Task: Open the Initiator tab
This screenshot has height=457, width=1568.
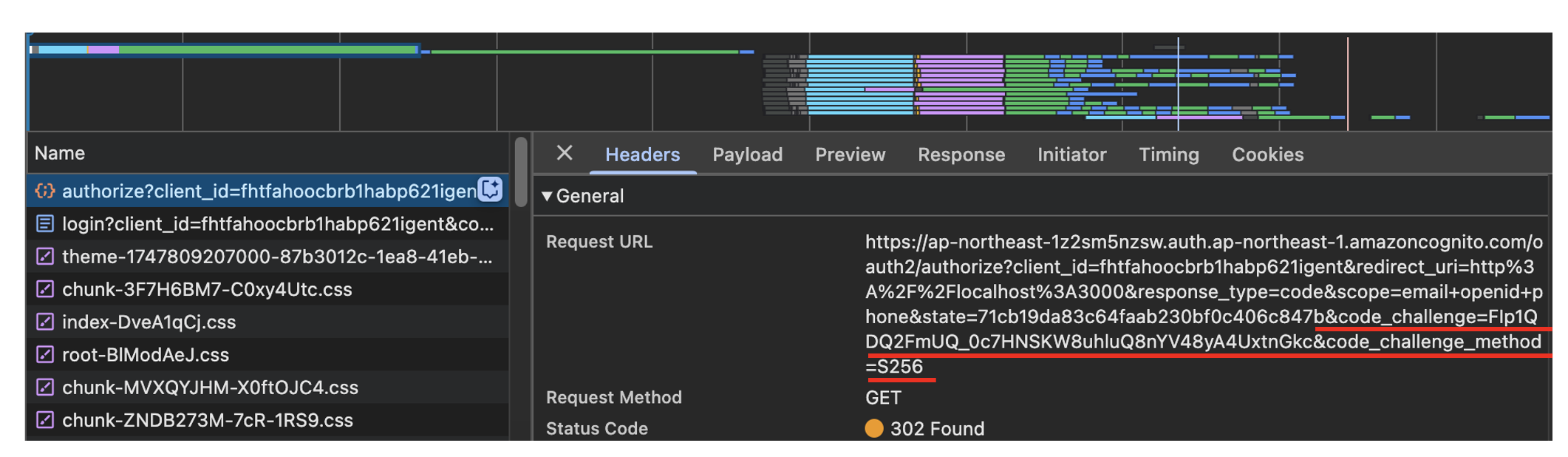Action: [1071, 155]
